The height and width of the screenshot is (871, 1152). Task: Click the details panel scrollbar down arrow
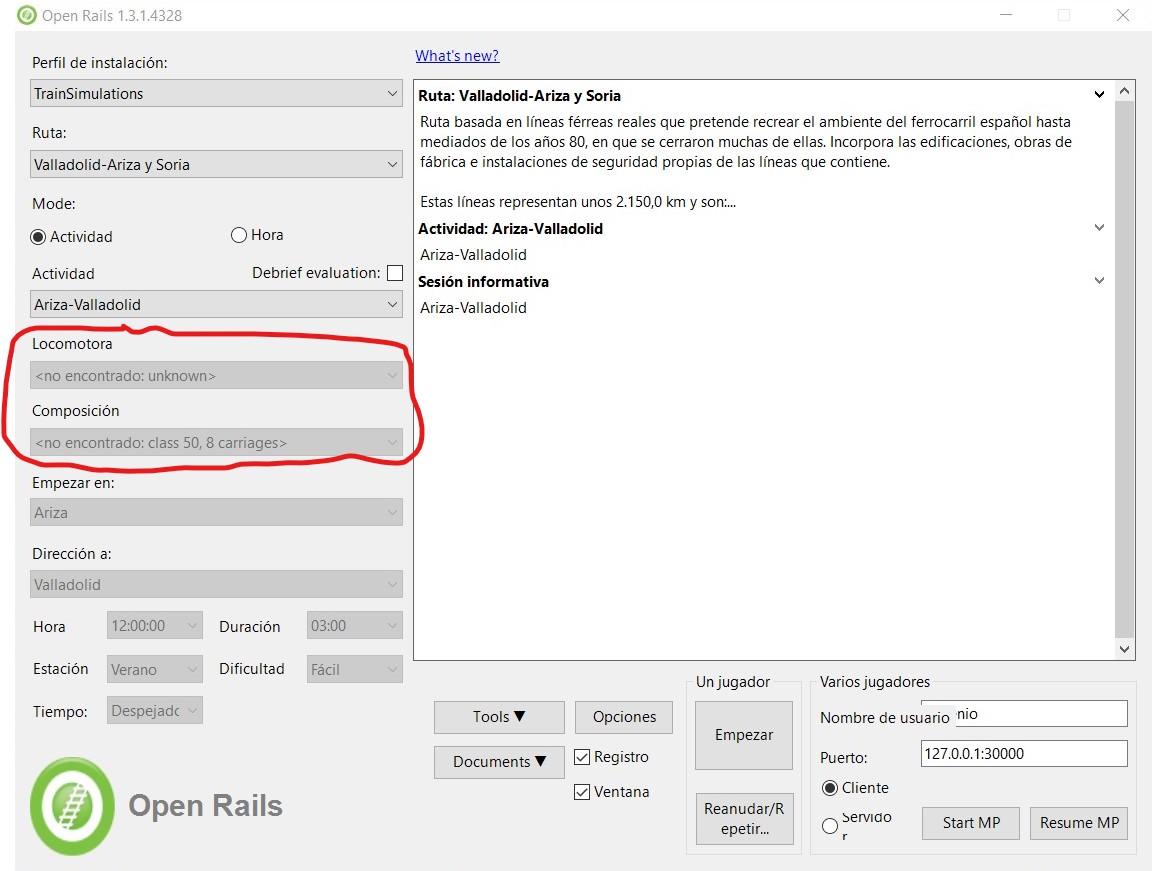point(1124,648)
